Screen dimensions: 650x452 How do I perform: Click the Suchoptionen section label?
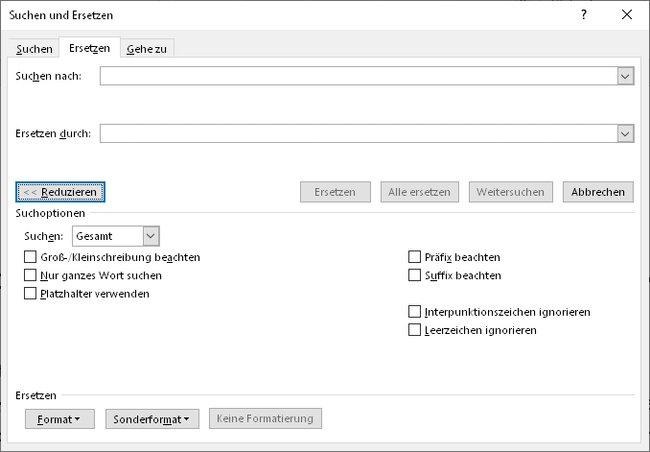click(x=50, y=213)
